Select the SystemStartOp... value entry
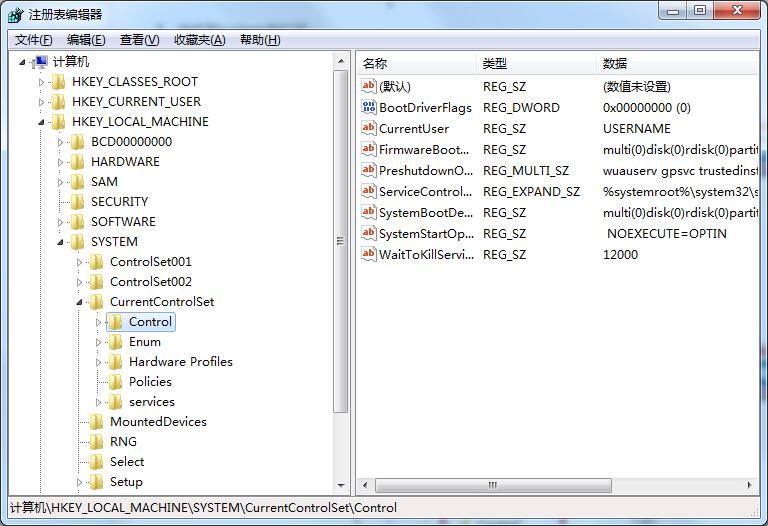The height and width of the screenshot is (526, 768). pyautogui.click(x=426, y=234)
